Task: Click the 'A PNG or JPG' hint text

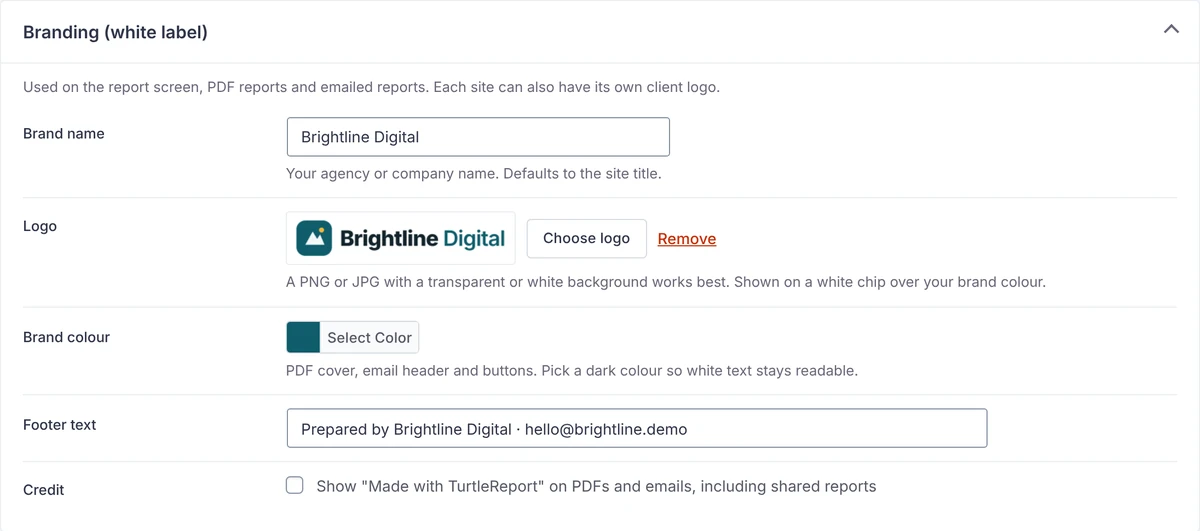Action: [666, 282]
